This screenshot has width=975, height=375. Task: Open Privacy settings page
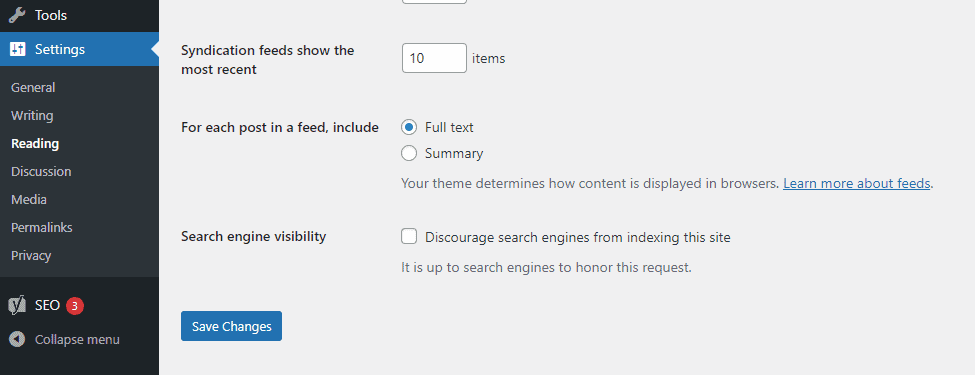coord(31,256)
